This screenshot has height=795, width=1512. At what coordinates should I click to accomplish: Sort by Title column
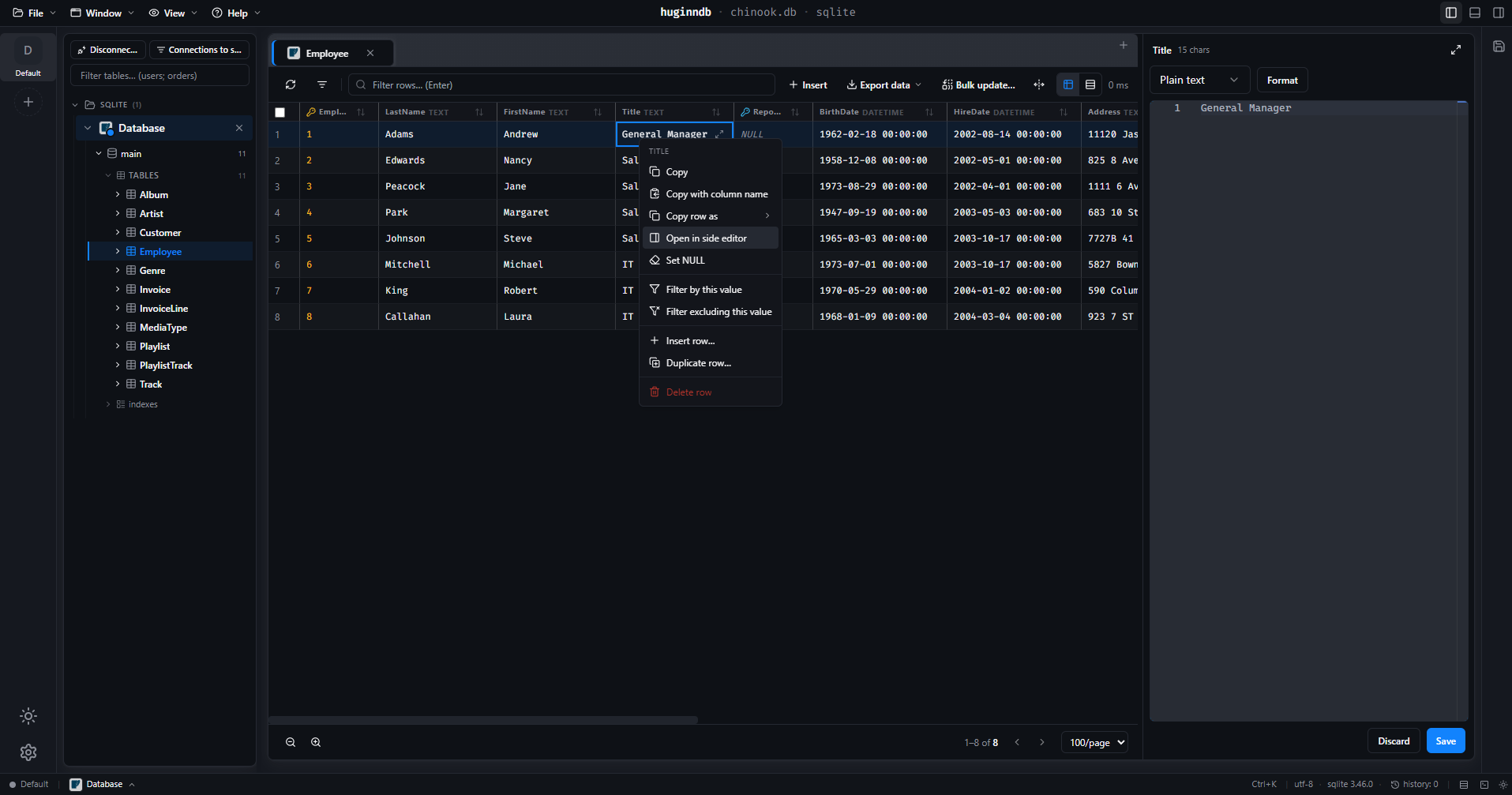[716, 112]
